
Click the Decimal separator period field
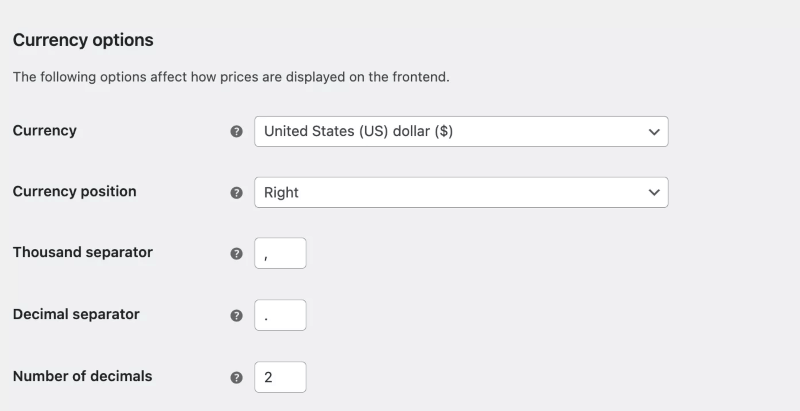280,315
